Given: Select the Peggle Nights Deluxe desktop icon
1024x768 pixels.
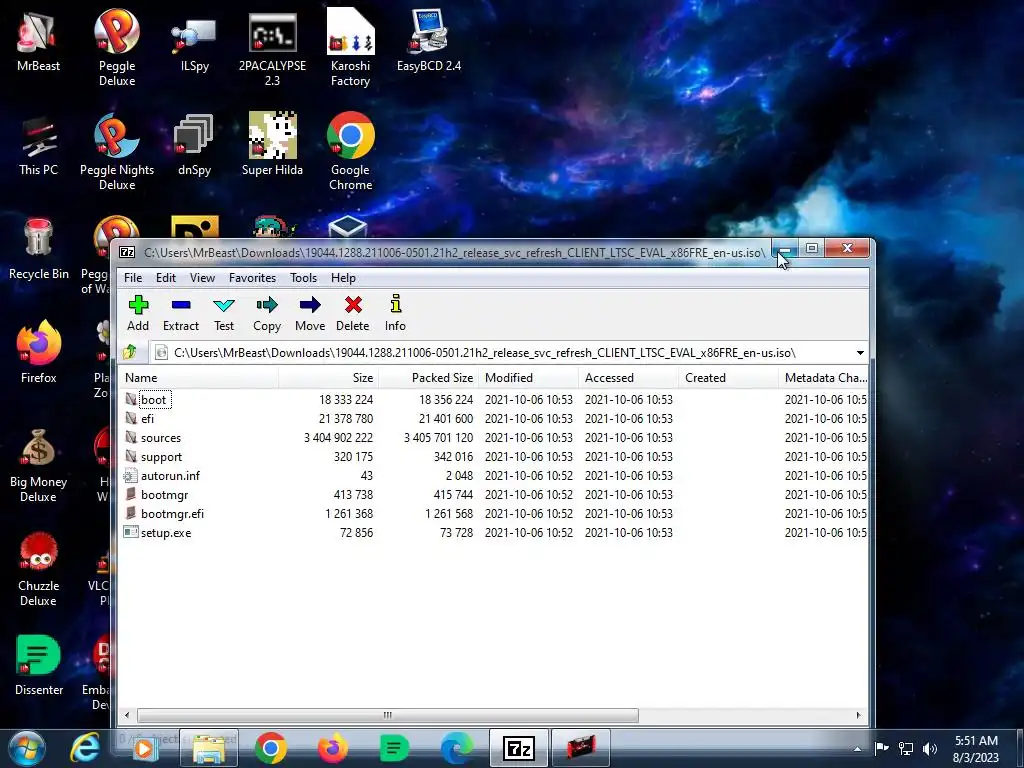Looking at the screenshot, I should pyautogui.click(x=117, y=152).
